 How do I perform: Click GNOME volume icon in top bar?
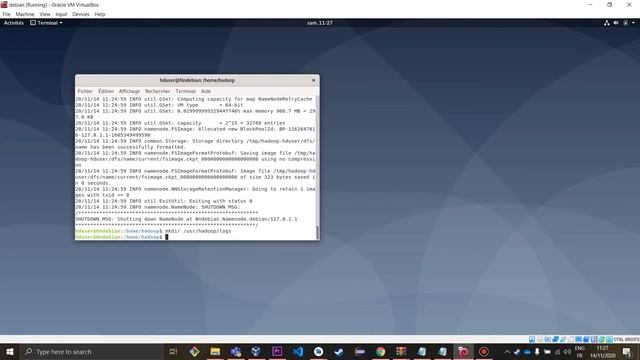[x=616, y=23]
